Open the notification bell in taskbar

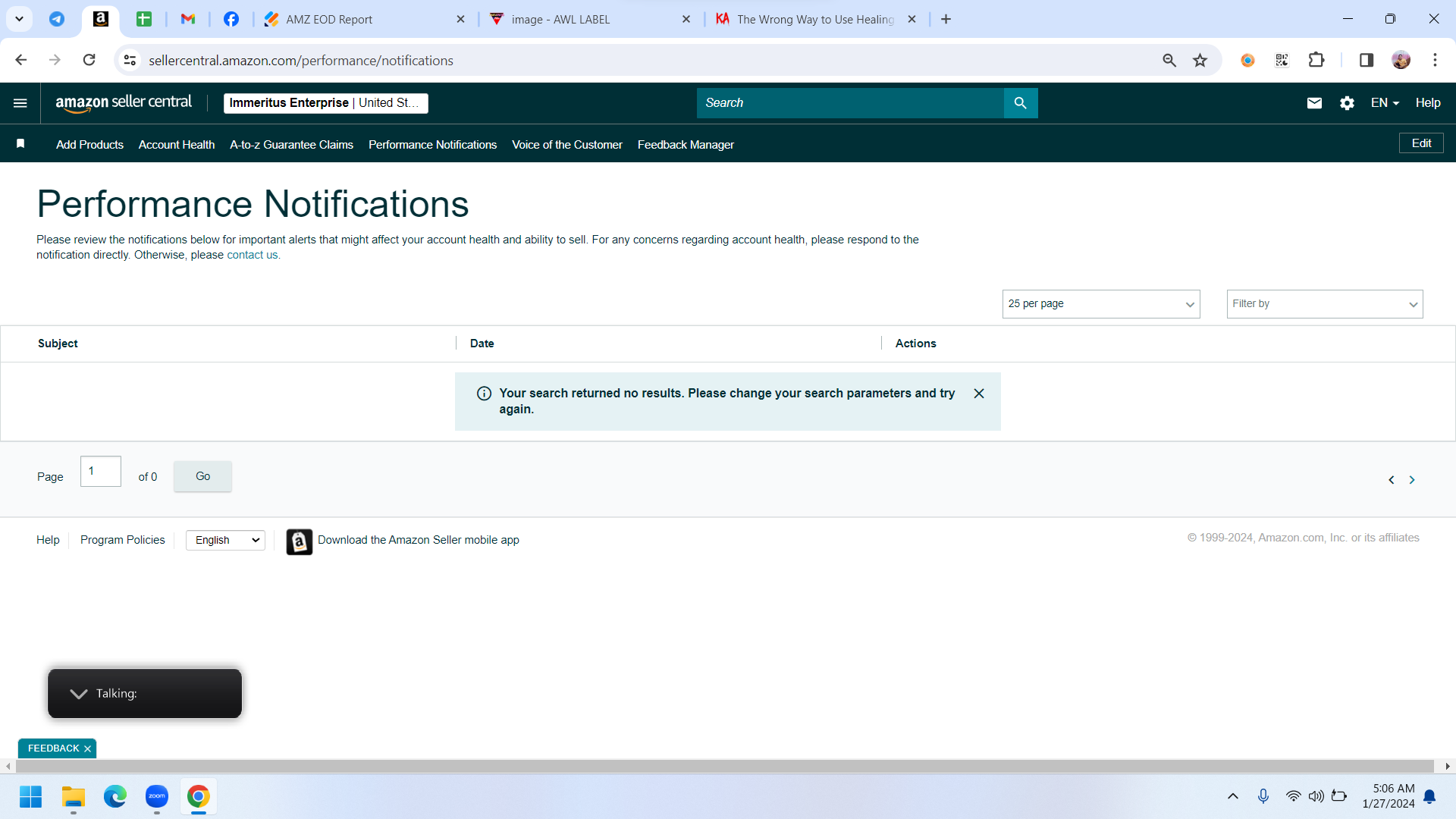tap(1430, 796)
